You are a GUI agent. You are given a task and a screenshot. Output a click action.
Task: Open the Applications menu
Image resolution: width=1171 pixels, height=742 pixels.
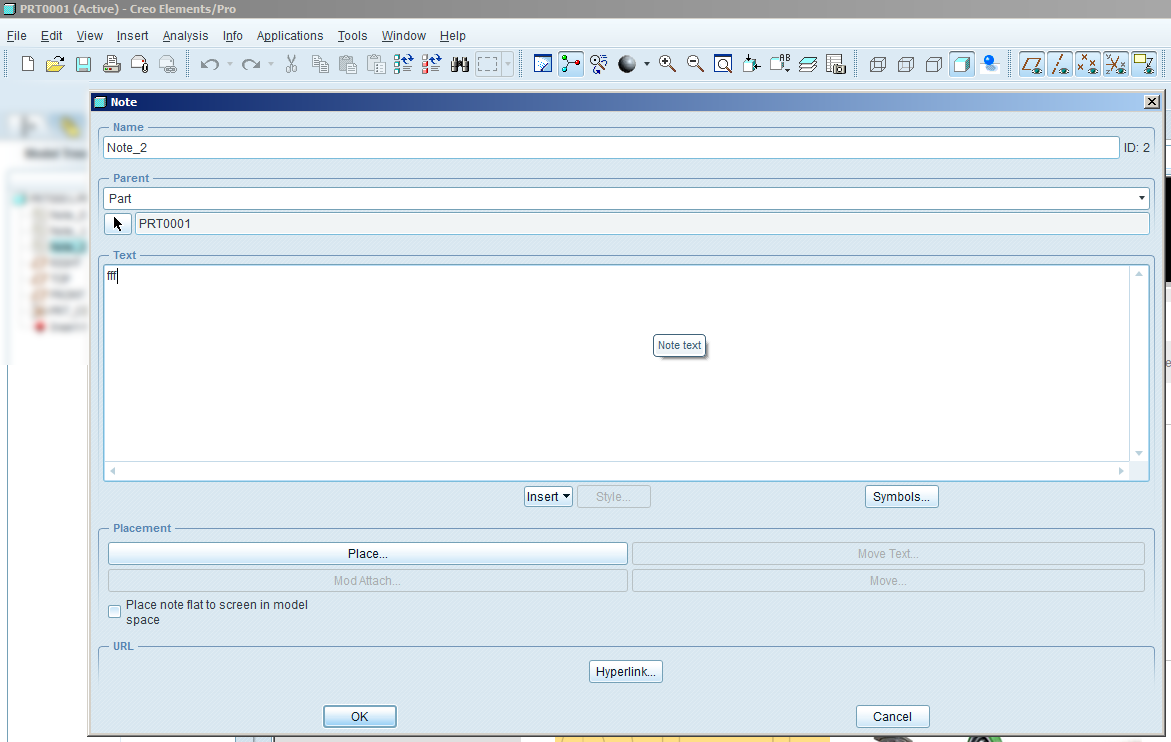[290, 36]
